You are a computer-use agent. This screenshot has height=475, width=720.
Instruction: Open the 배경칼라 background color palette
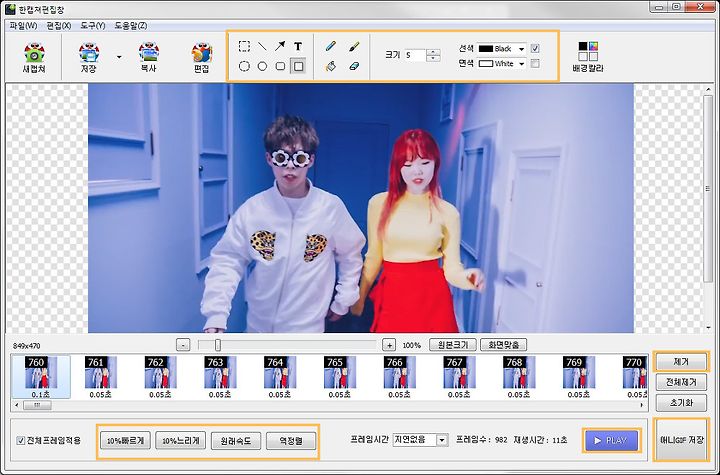pos(588,57)
